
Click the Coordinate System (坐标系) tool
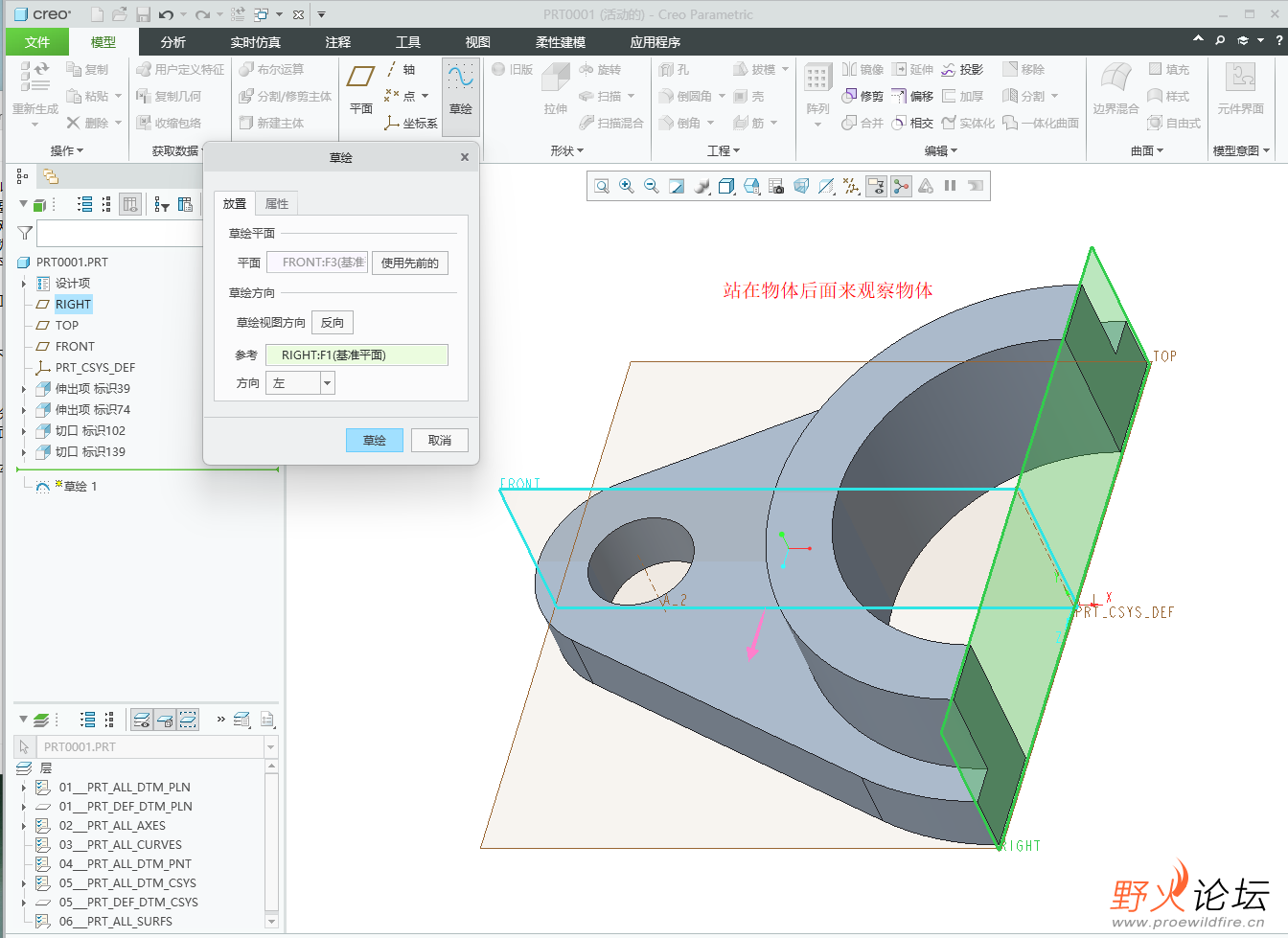(x=411, y=123)
